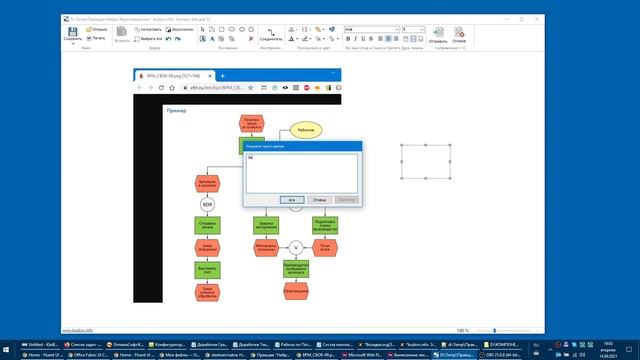This screenshot has width=640, height=360.
Task: Select the rectangle drawing tool
Action: (222, 29)
